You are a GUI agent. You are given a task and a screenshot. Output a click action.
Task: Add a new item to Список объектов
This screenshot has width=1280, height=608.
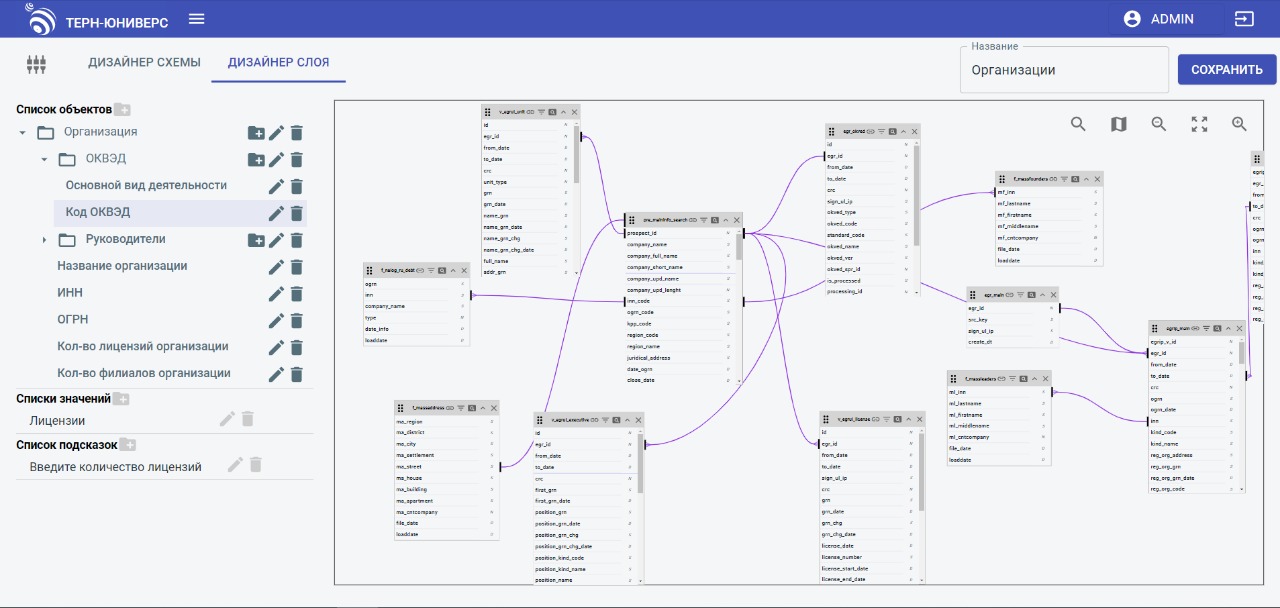pos(122,109)
